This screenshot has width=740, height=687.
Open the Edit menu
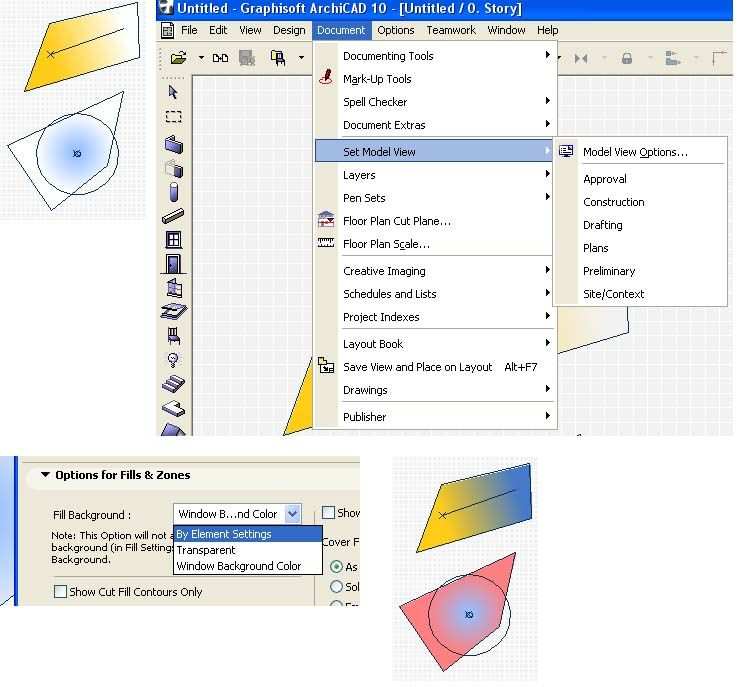(x=218, y=31)
